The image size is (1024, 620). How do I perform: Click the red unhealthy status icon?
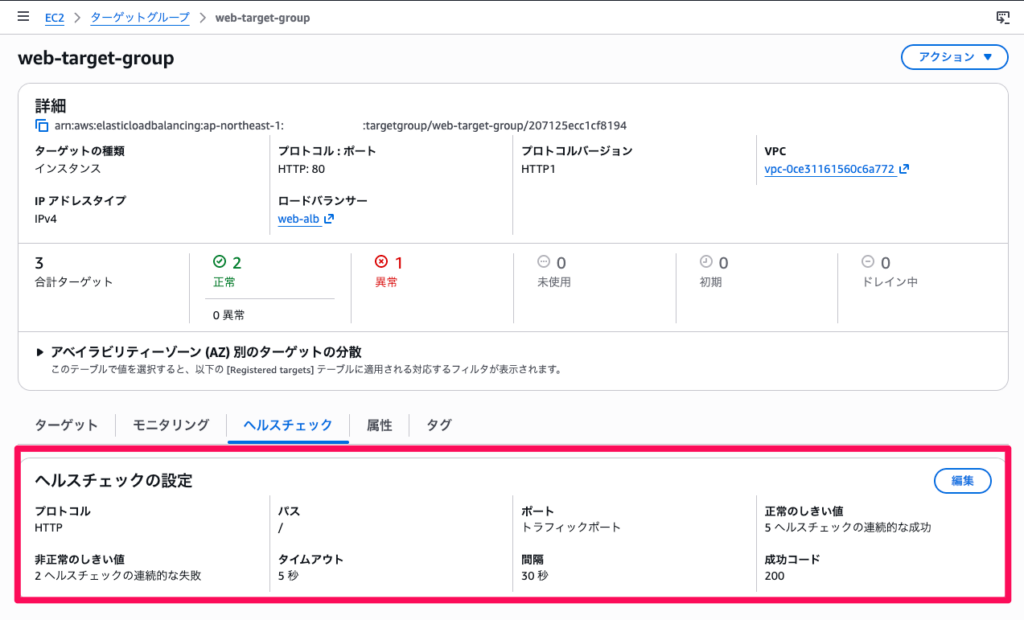click(381, 262)
